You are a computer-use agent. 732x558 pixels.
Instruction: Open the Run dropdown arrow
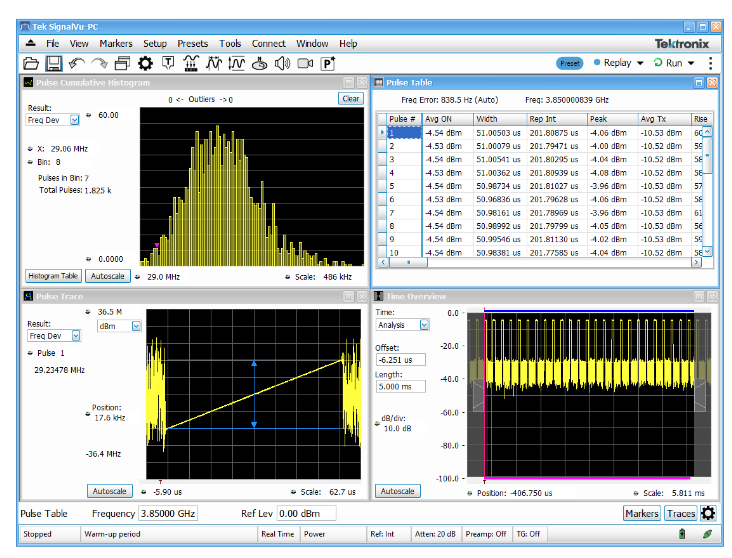pos(691,63)
